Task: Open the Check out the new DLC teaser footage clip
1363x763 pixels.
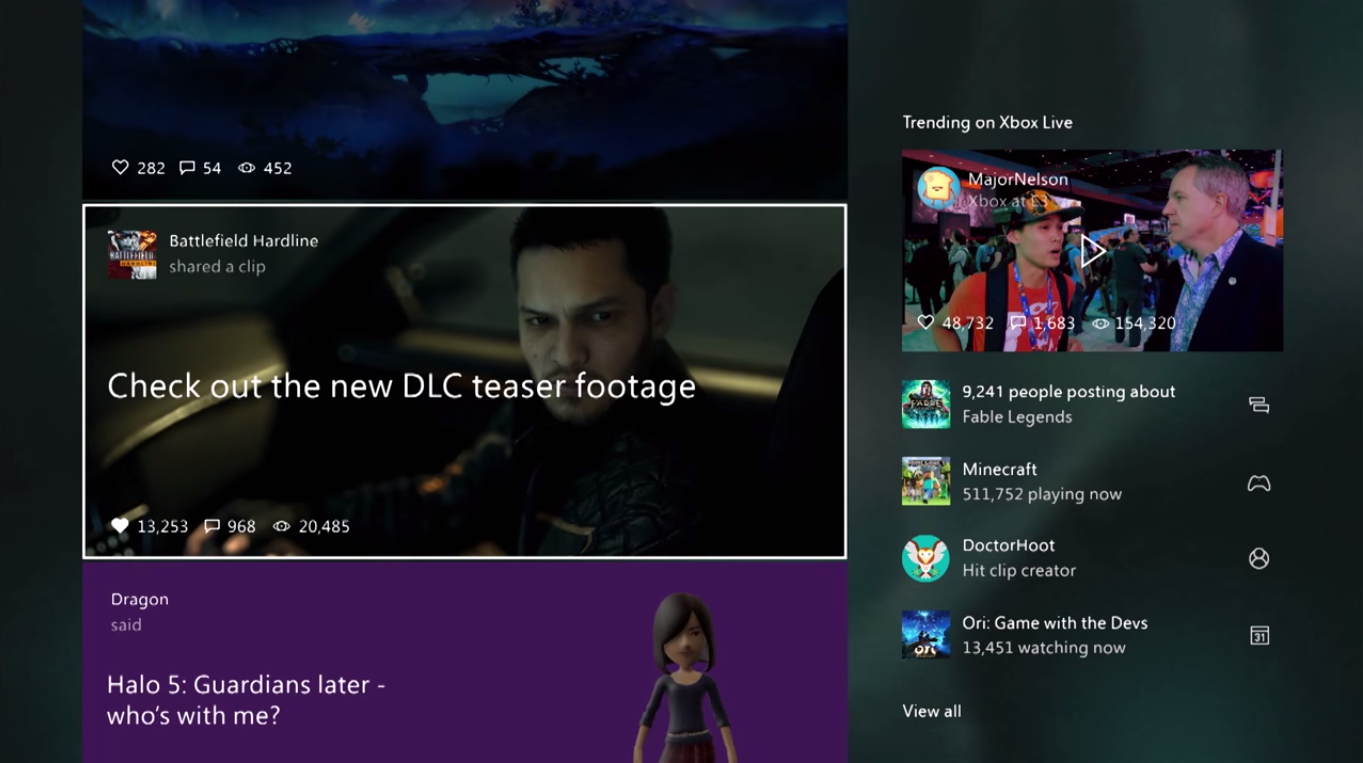Action: click(x=465, y=381)
